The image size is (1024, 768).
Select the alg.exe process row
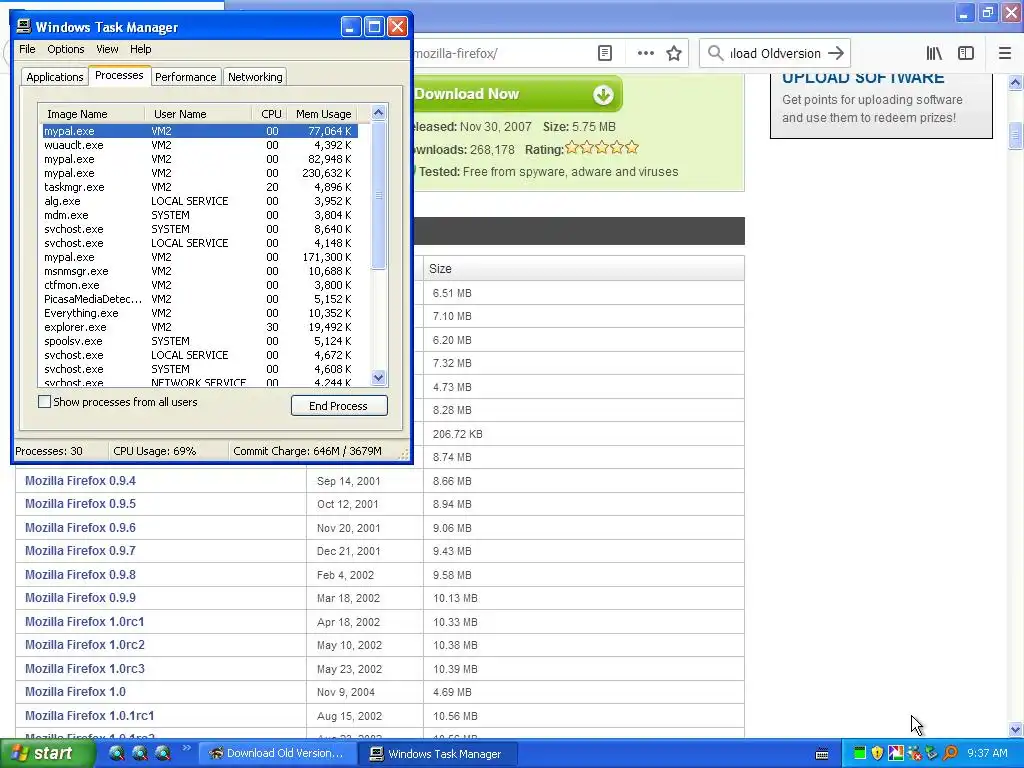pyautogui.click(x=199, y=201)
